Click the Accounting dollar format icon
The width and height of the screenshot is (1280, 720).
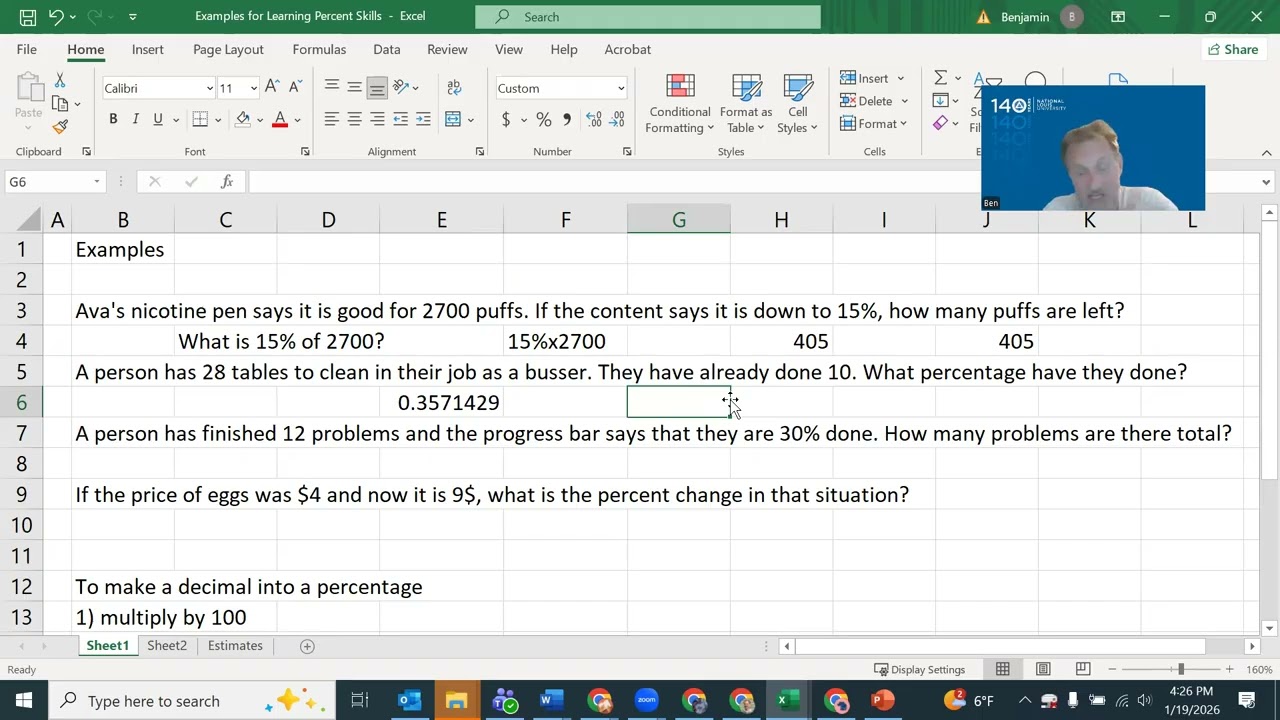(x=506, y=119)
